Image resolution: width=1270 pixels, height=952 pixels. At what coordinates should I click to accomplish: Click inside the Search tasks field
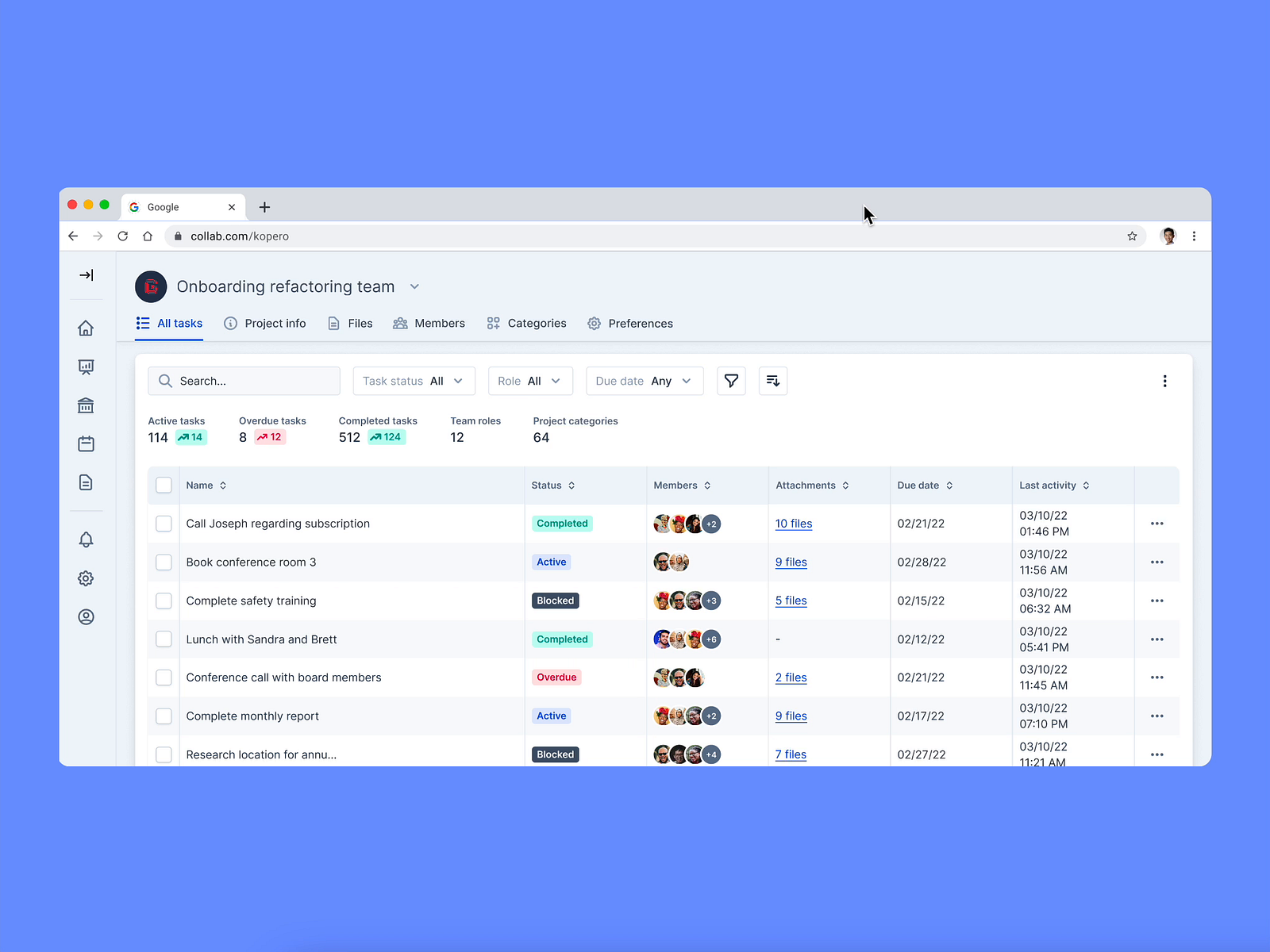click(x=244, y=381)
